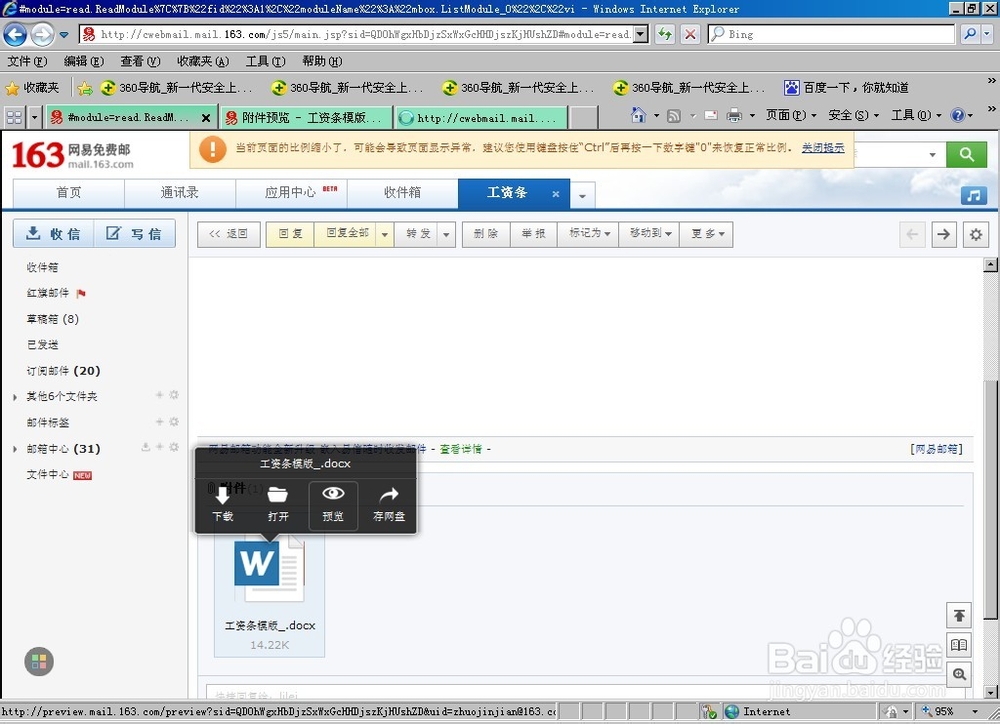The height and width of the screenshot is (724, 1000).
Task: Click the printer icon
Action: [735, 115]
